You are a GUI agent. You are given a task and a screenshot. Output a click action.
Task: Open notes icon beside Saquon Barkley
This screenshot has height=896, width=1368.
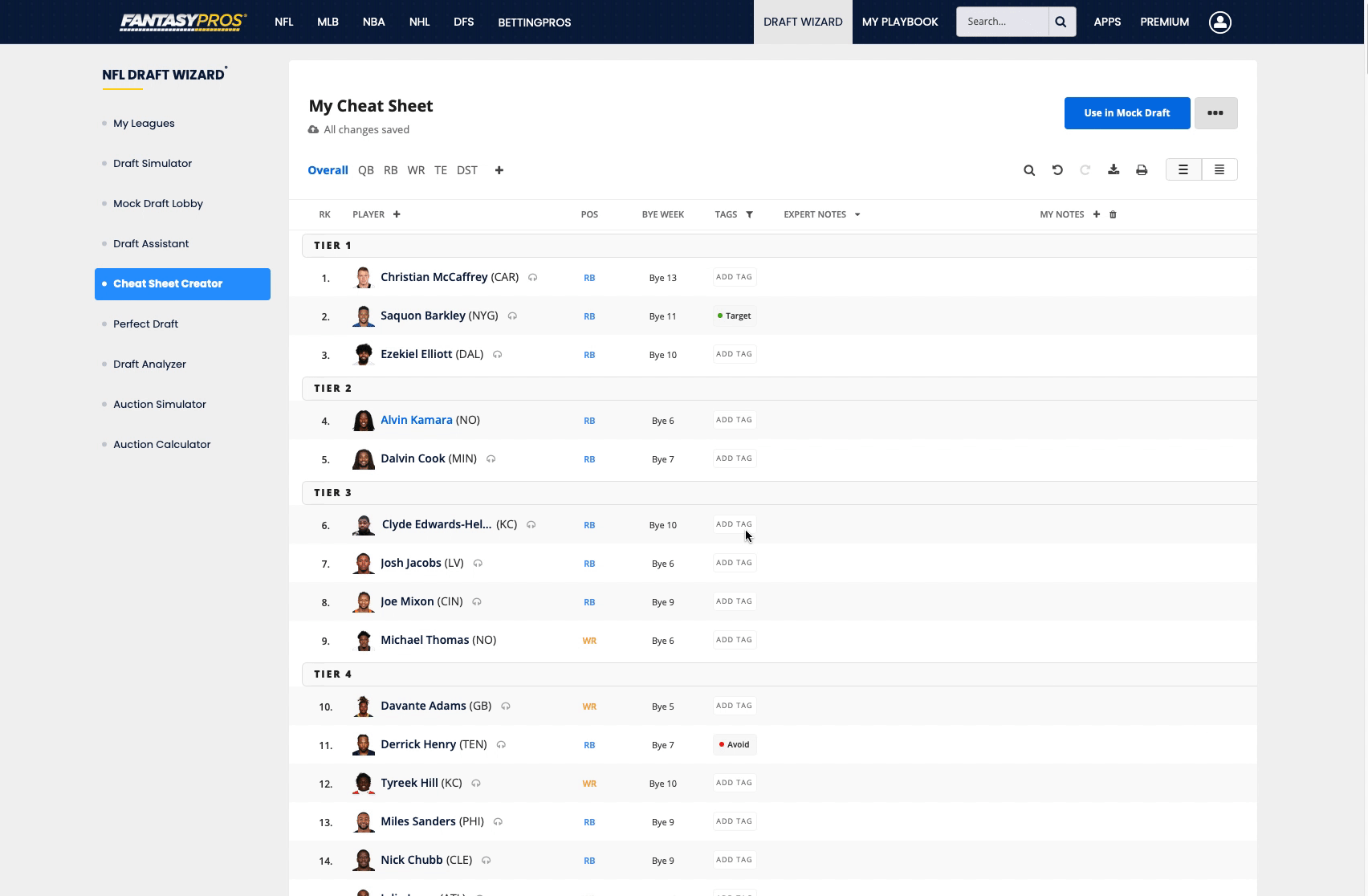pyautogui.click(x=512, y=316)
